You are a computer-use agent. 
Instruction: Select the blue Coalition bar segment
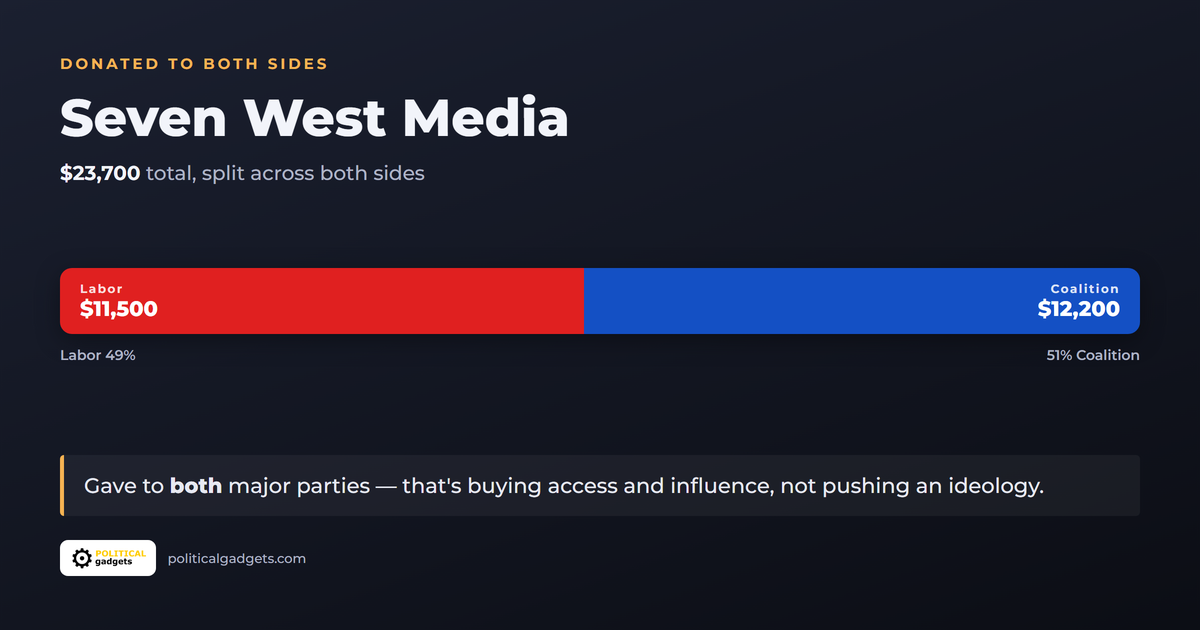862,301
